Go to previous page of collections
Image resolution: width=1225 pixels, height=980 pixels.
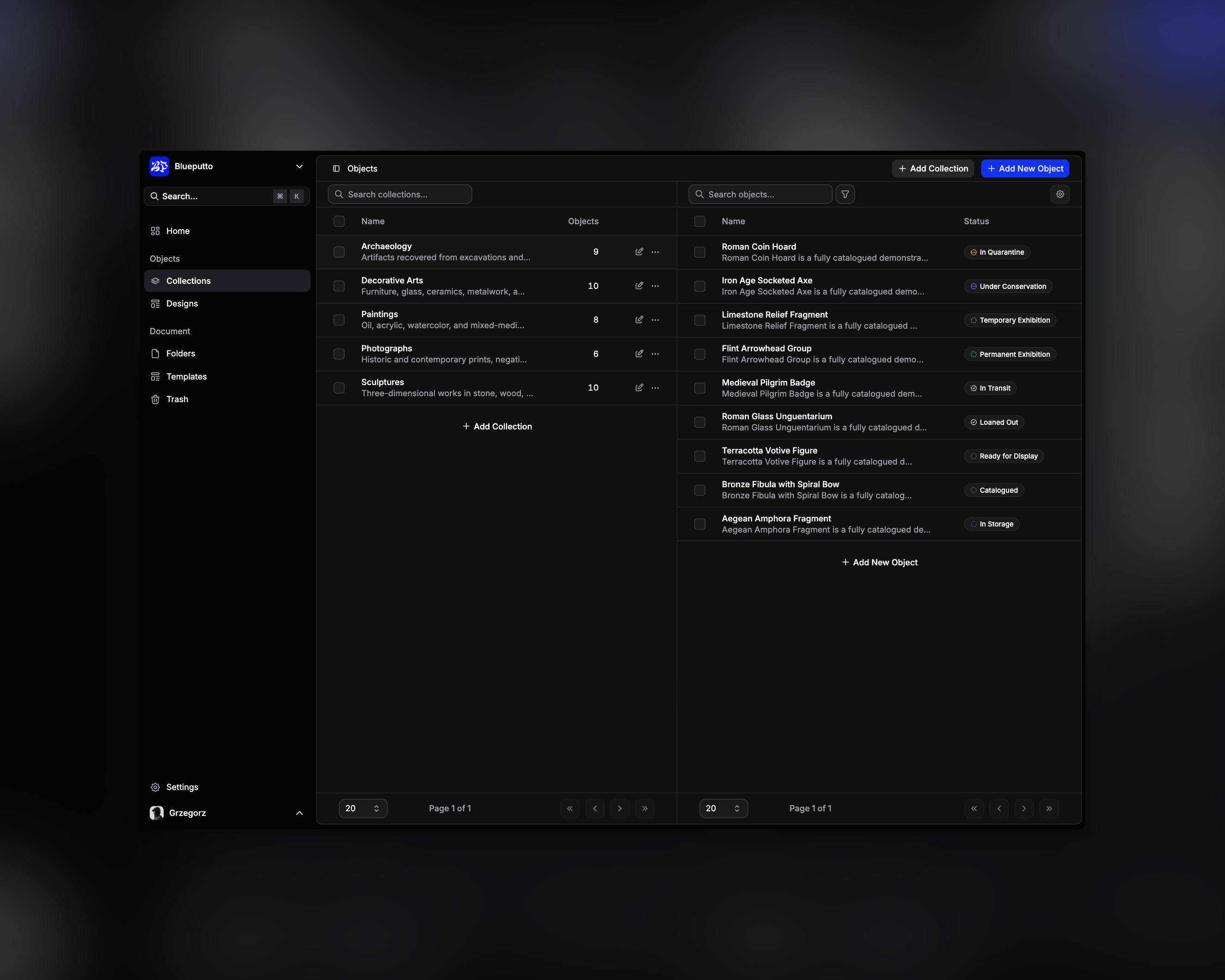595,808
